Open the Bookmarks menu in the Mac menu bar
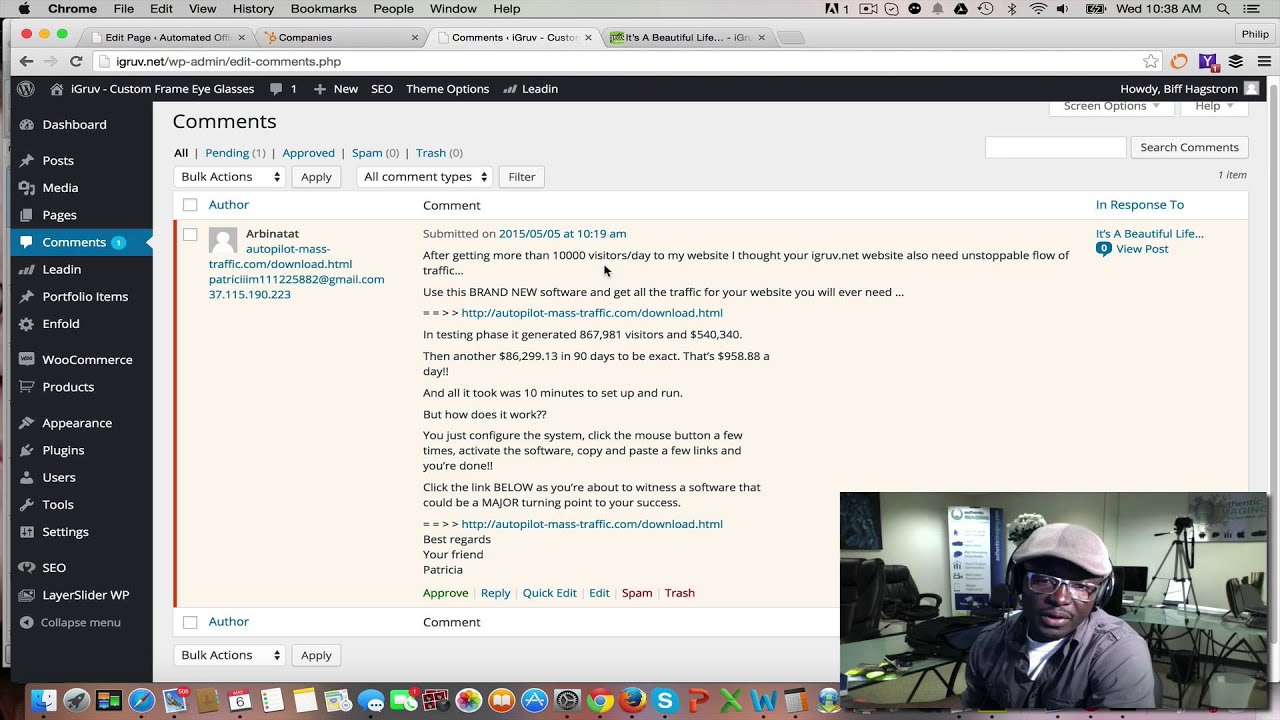 (323, 9)
